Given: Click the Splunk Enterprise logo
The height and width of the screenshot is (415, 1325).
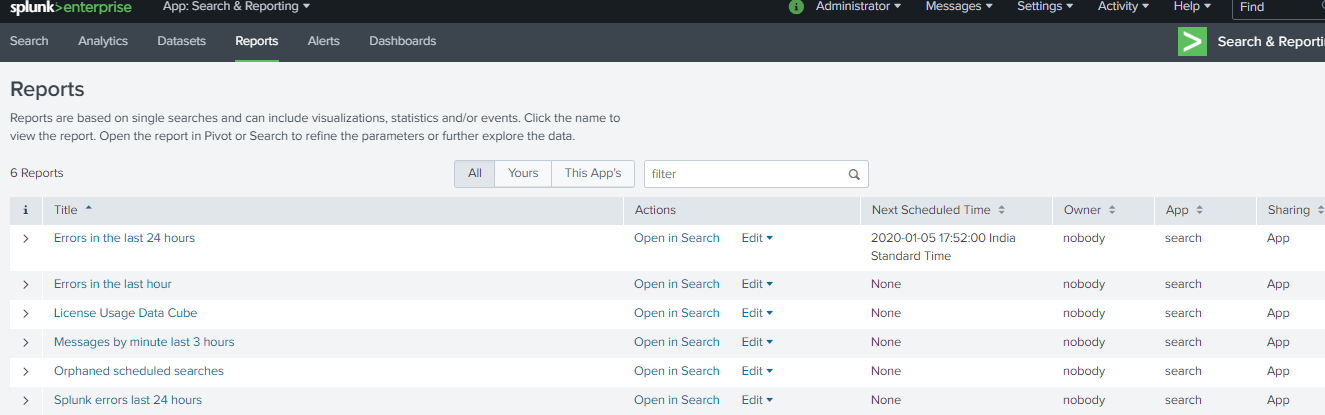Looking at the screenshot, I should coord(71,7).
